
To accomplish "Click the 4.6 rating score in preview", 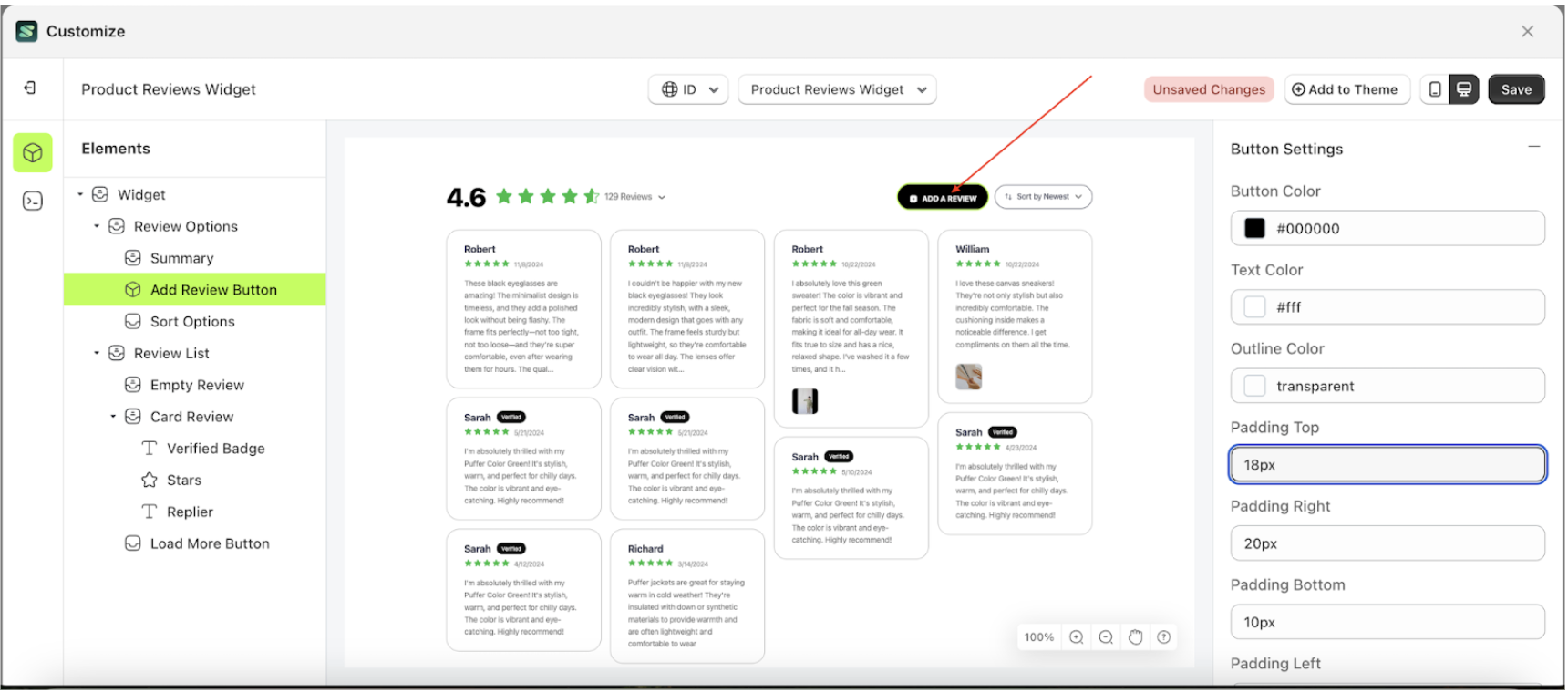I will pos(466,197).
